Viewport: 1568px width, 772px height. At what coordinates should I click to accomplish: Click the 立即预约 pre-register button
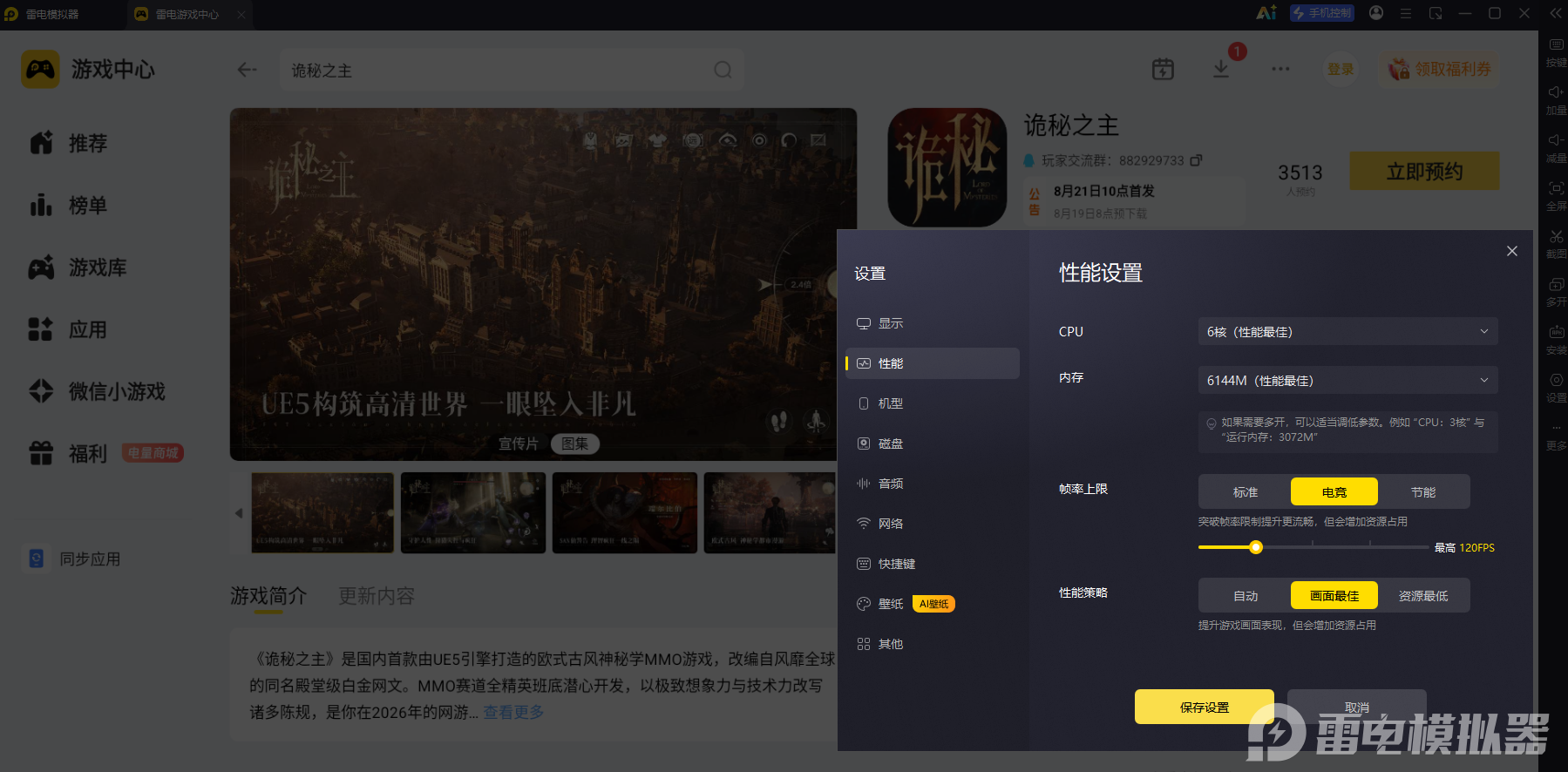[1425, 171]
